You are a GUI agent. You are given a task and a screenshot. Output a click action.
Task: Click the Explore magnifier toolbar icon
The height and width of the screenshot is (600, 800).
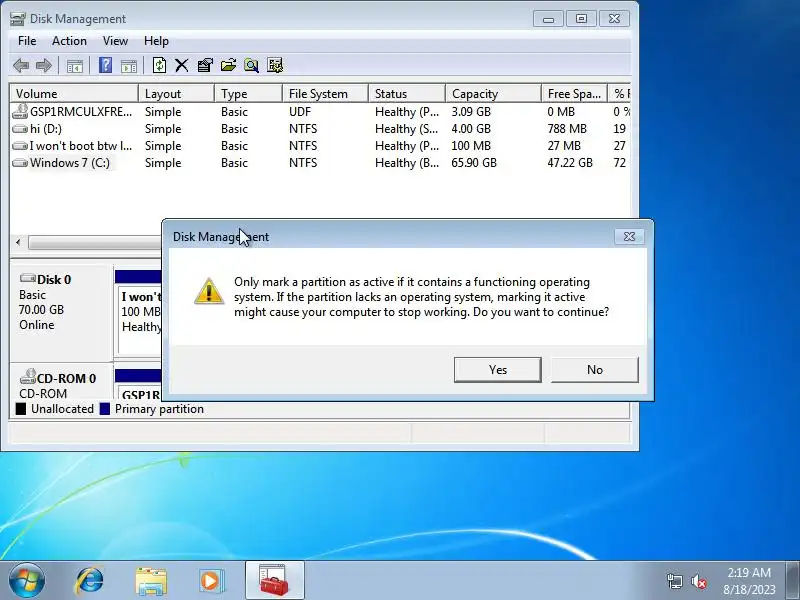(x=251, y=65)
